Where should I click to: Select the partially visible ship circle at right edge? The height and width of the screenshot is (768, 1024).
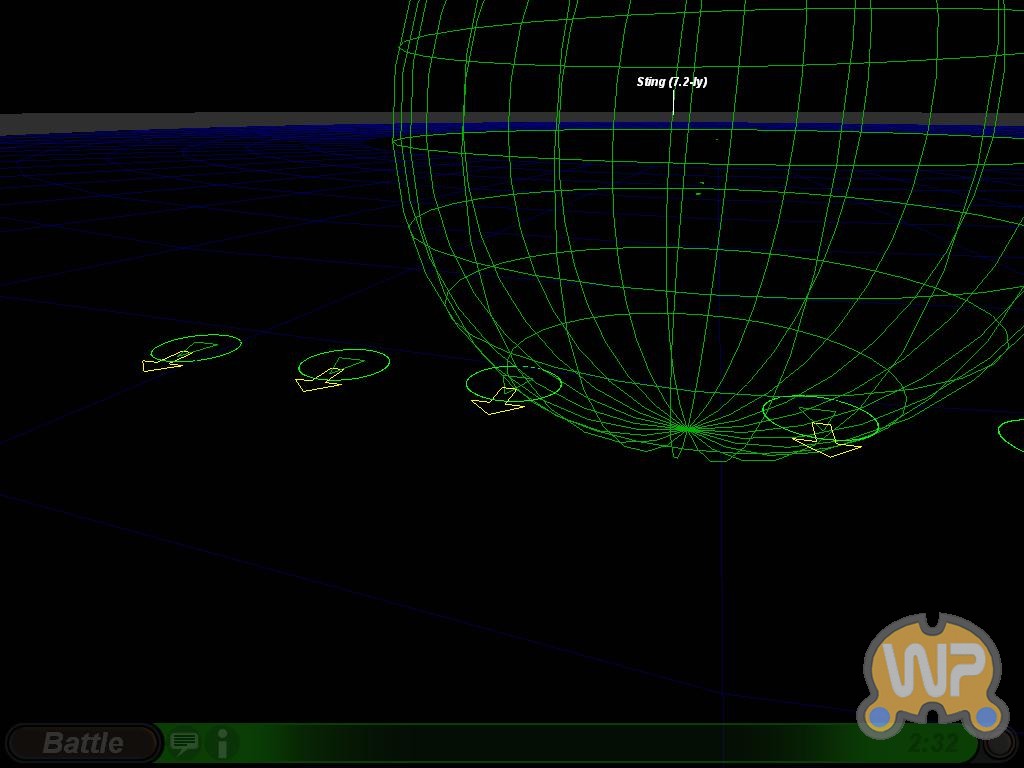tap(1012, 434)
